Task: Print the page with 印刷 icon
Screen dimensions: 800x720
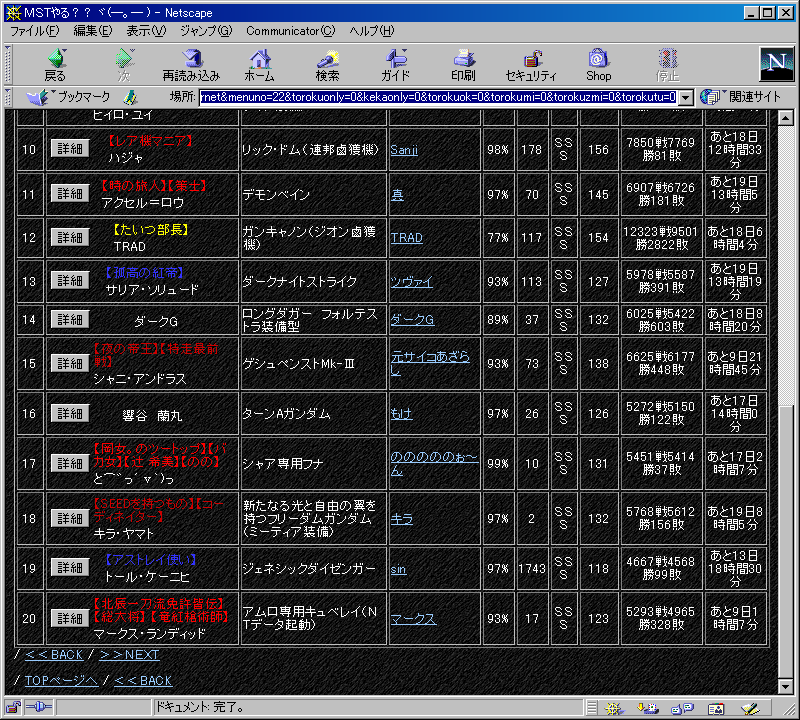Action: pos(463,65)
